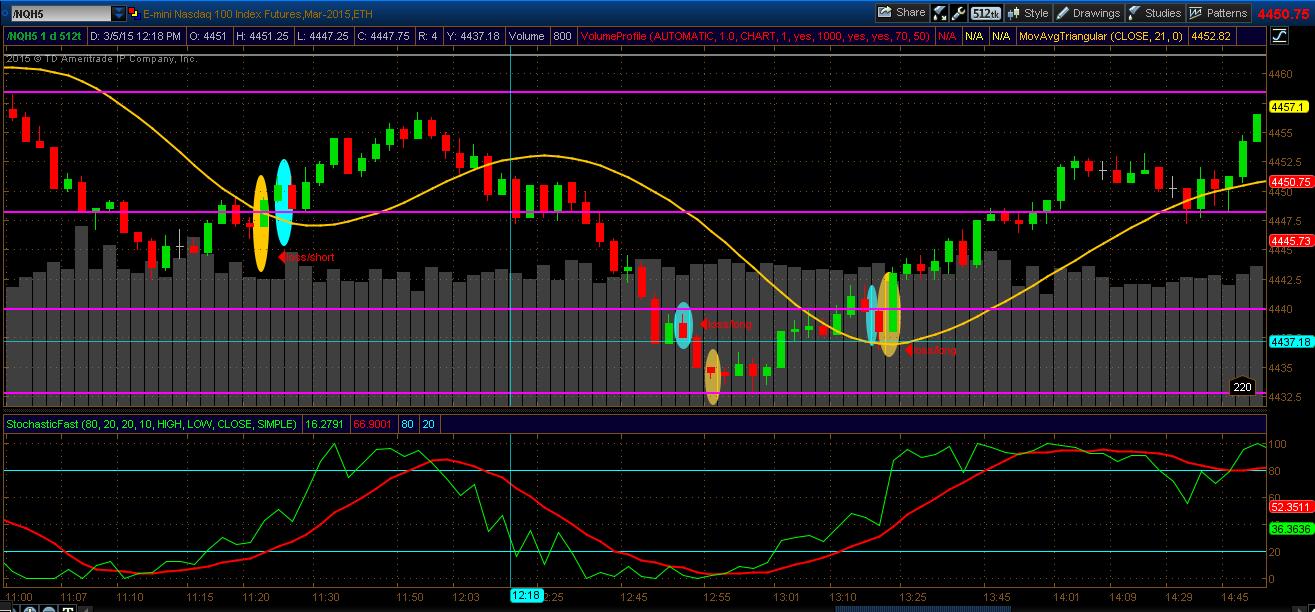Click the curve scale icon at chart top-right
This screenshot has height=612, width=1315.
tap(1281, 36)
